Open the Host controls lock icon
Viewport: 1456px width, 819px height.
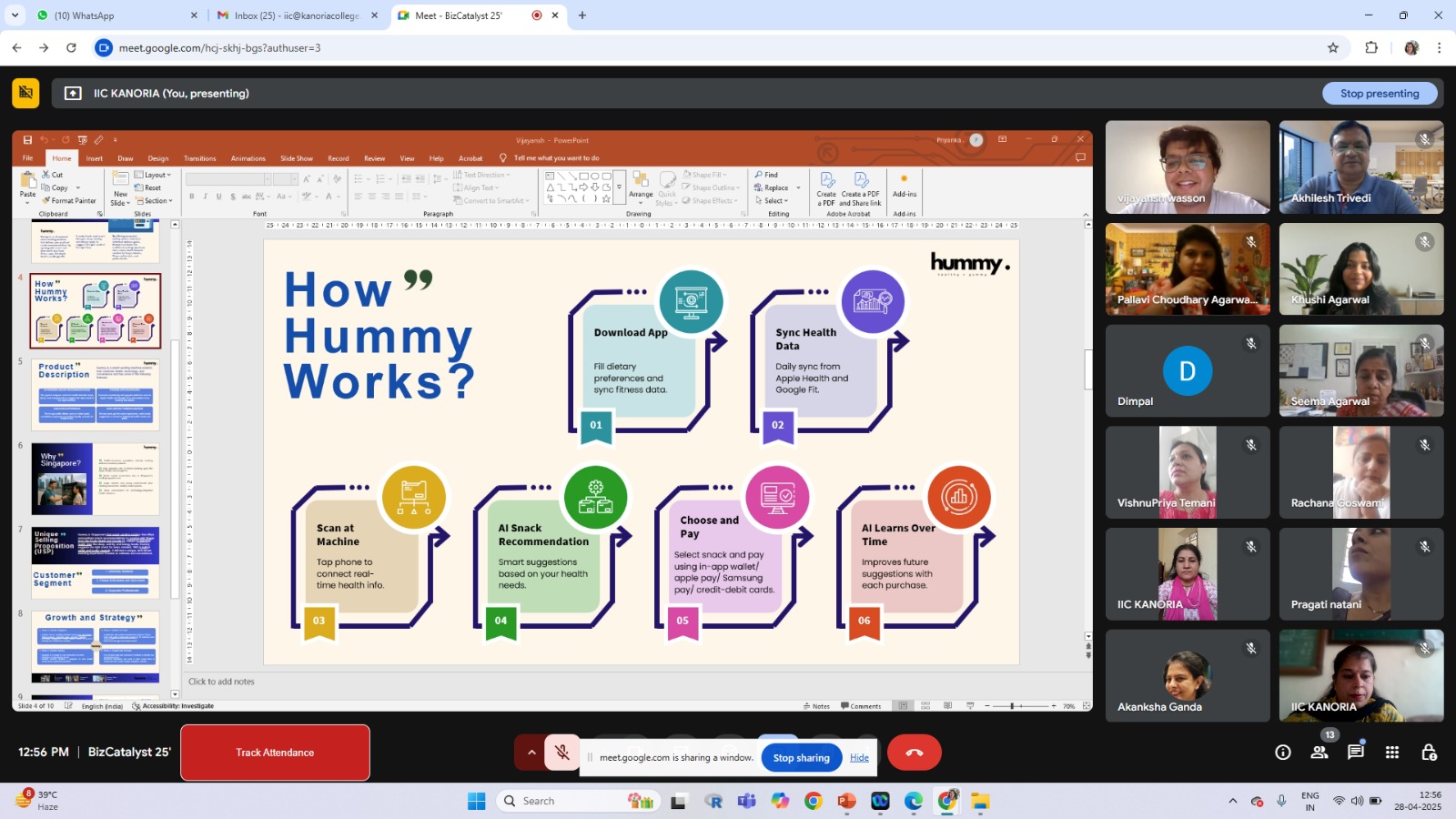[1429, 753]
